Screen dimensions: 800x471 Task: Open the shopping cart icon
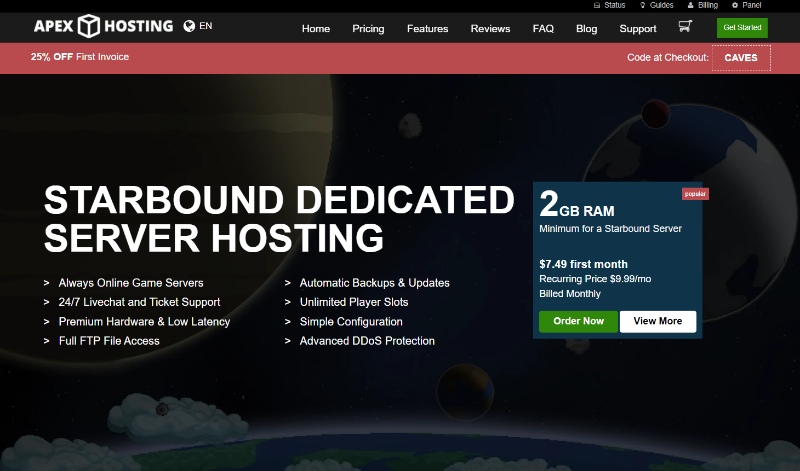[x=685, y=26]
